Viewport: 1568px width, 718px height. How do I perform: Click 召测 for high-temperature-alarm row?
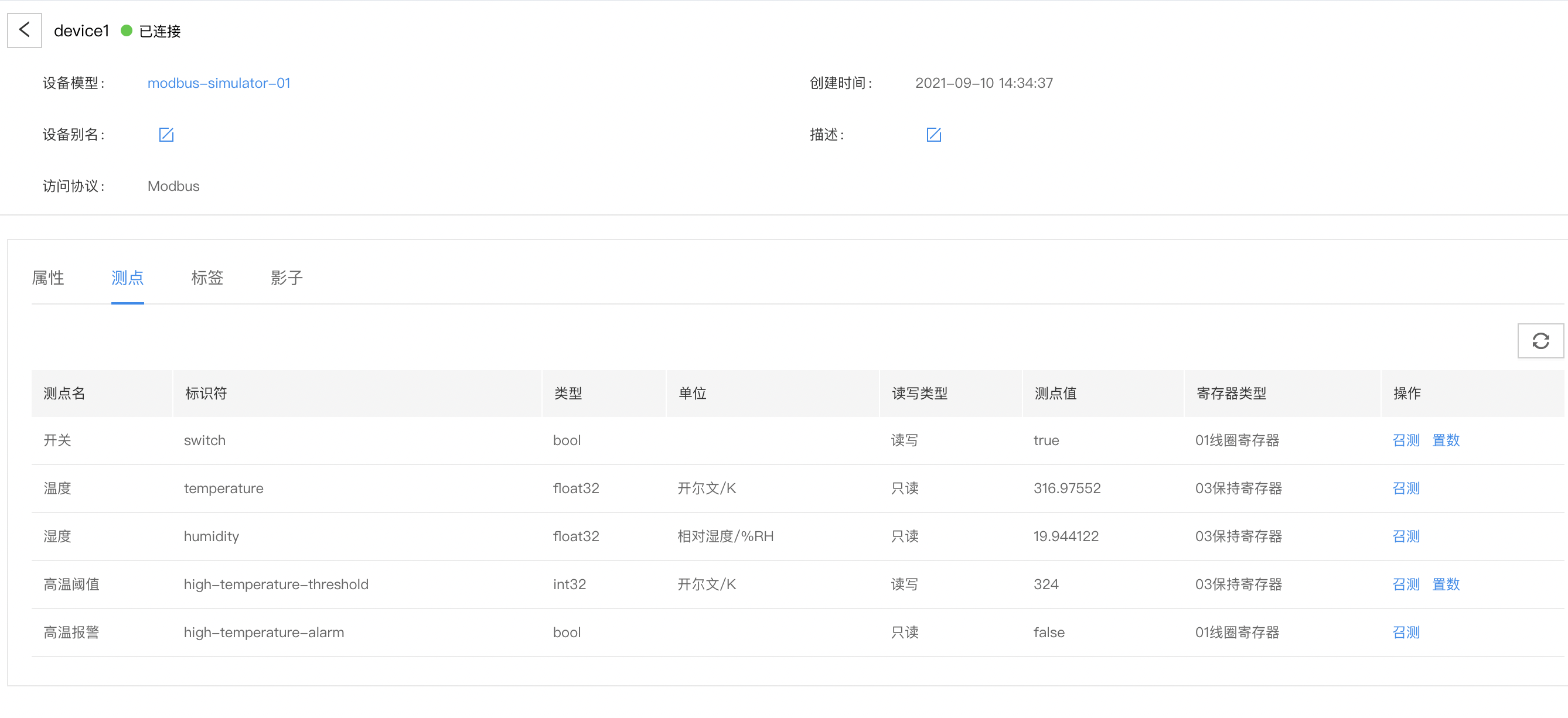(x=1406, y=632)
